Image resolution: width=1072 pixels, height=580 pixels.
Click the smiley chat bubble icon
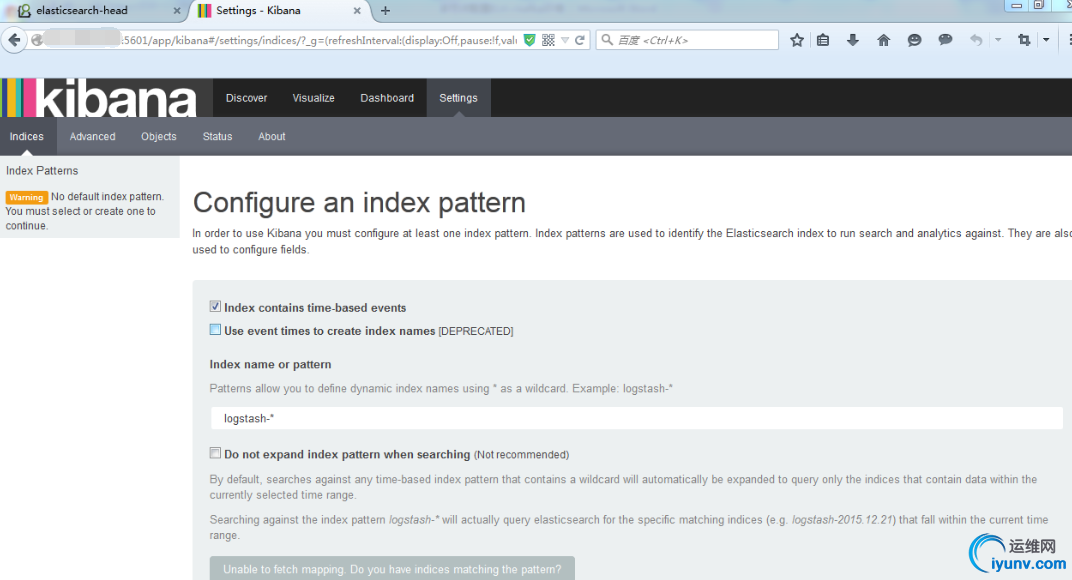pyautogui.click(x=914, y=40)
